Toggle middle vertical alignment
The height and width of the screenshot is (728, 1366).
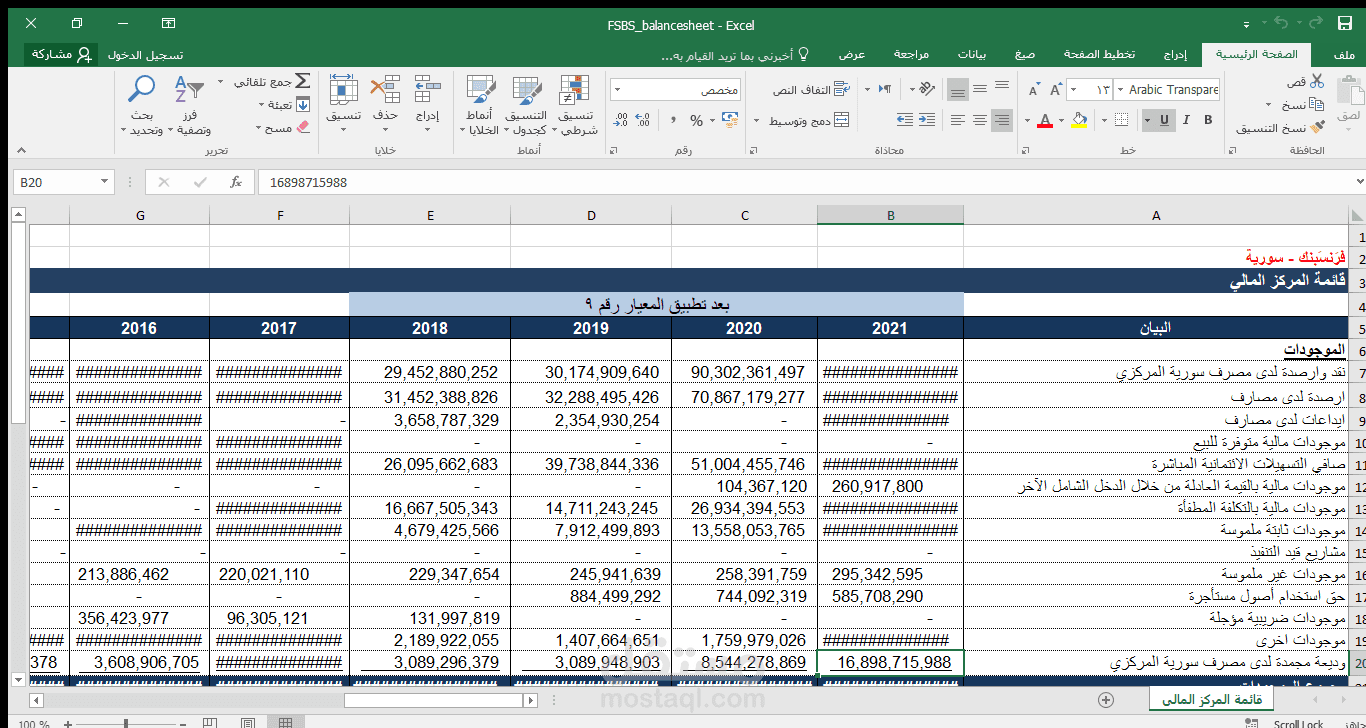pos(979,90)
